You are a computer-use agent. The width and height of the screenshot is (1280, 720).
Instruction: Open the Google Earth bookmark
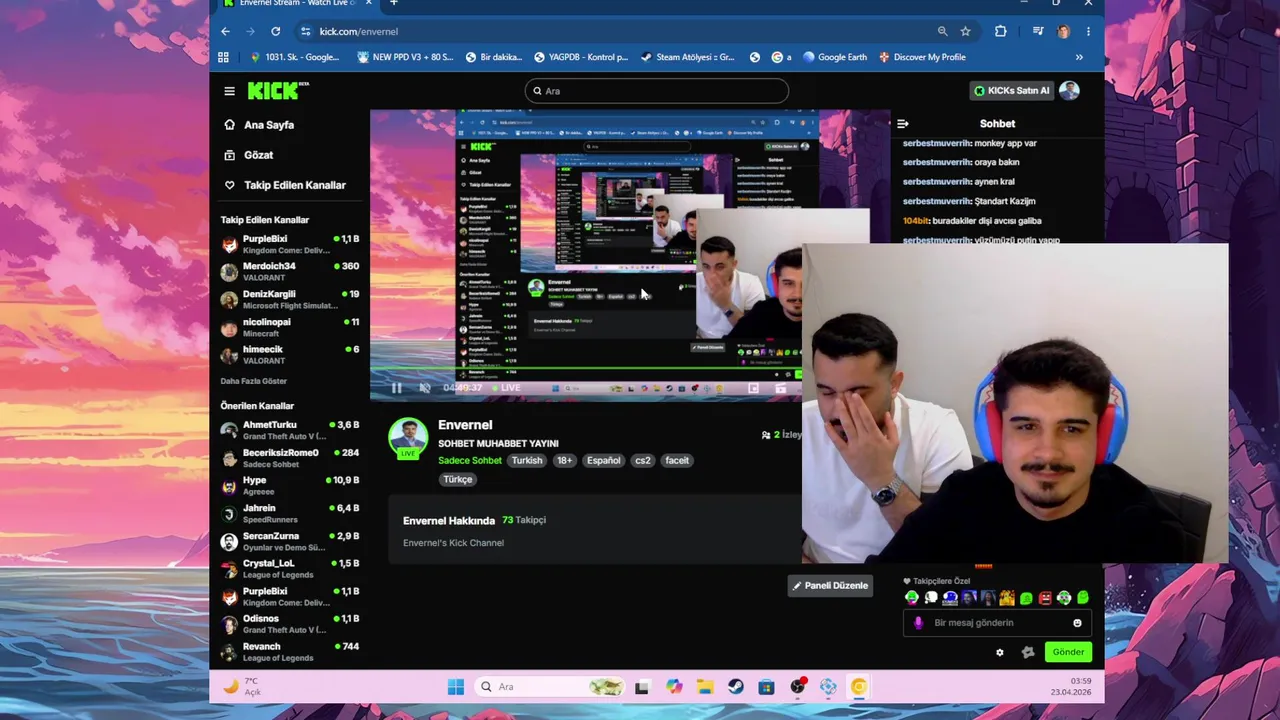tap(835, 57)
